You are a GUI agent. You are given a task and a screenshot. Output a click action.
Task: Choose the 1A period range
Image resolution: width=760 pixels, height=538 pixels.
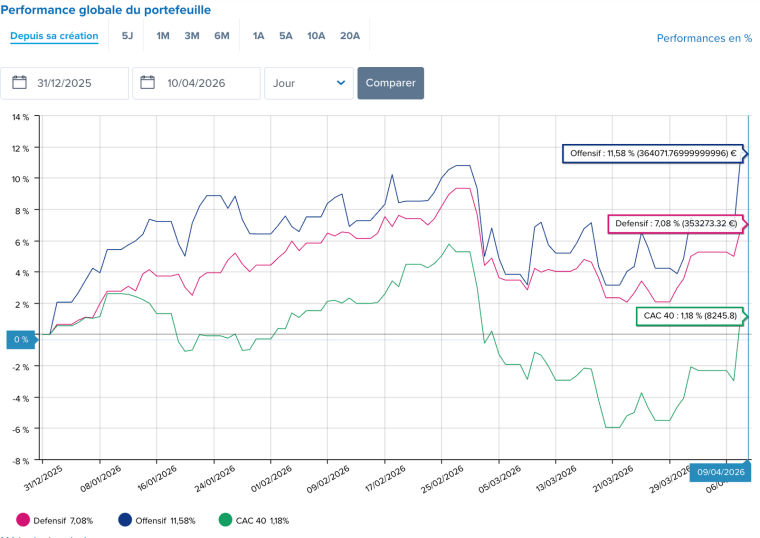click(258, 36)
